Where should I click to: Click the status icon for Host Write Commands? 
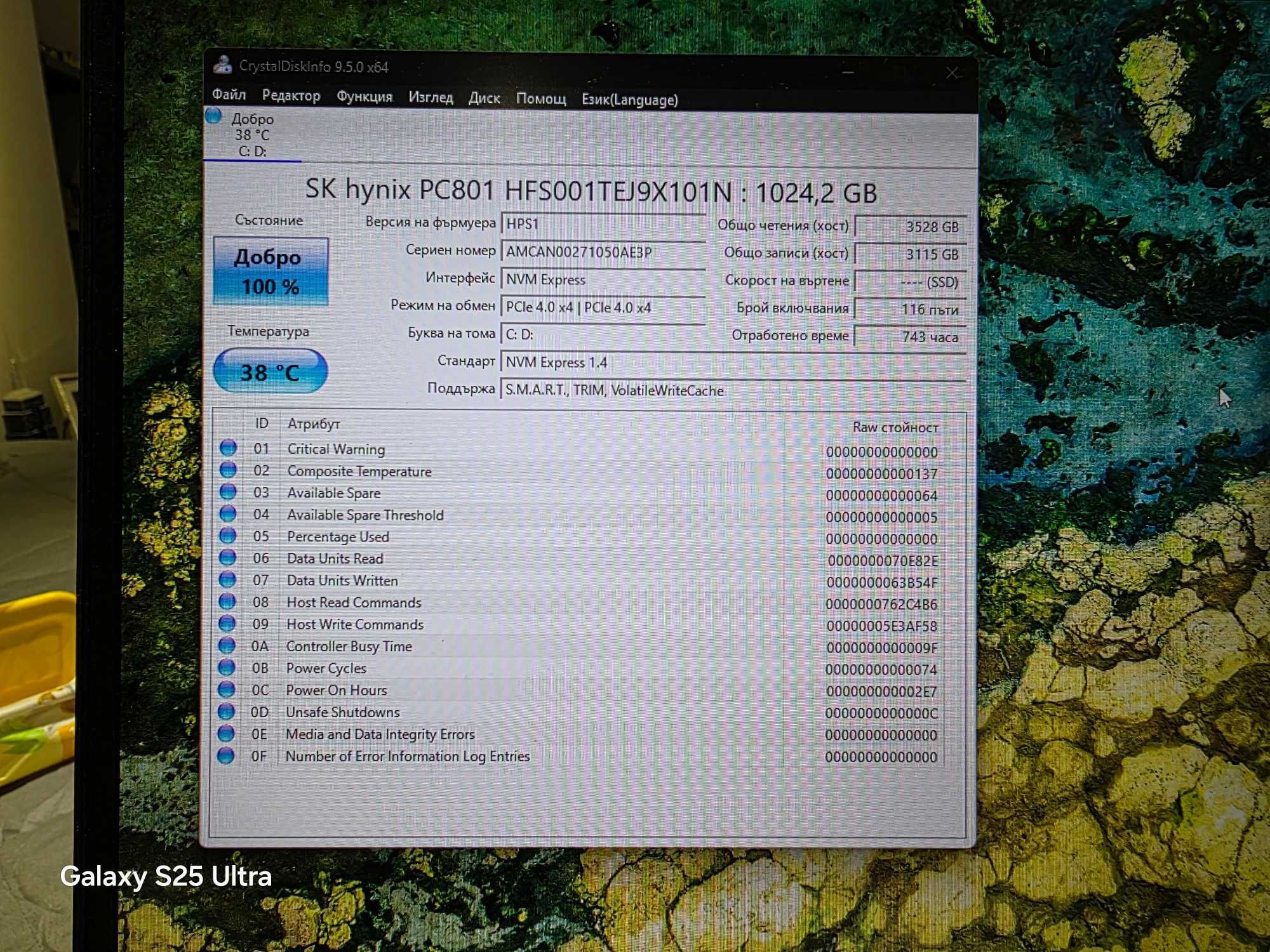point(227,623)
